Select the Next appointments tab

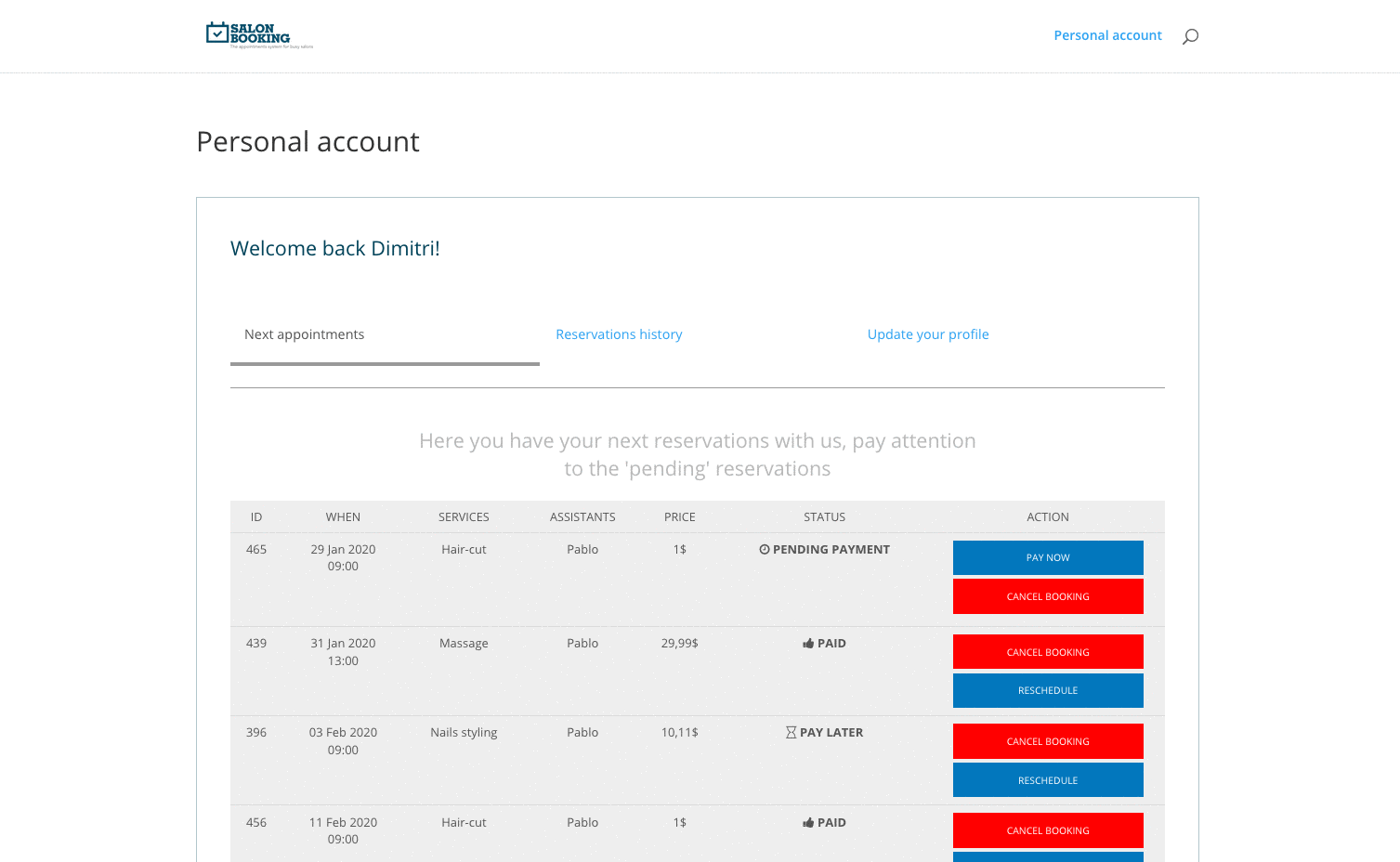click(x=305, y=334)
